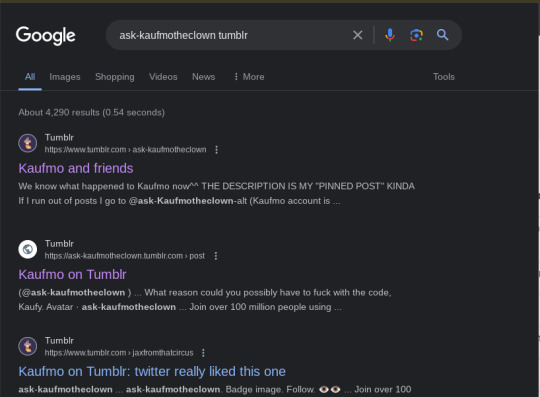
Task: Click the 'We know what happened to Kaufmo' snippet
Action: (x=216, y=186)
